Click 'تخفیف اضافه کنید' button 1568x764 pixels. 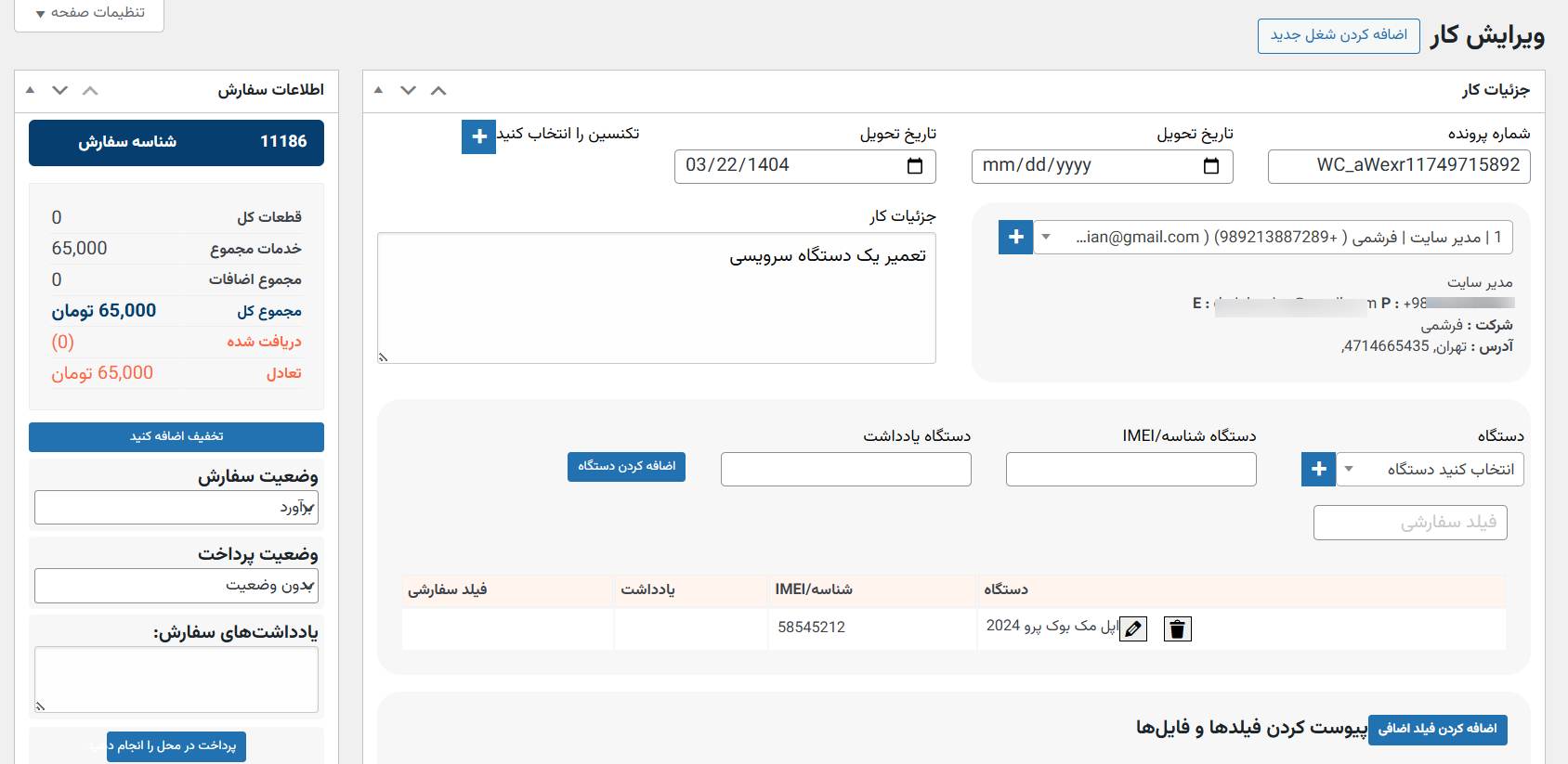click(x=176, y=436)
